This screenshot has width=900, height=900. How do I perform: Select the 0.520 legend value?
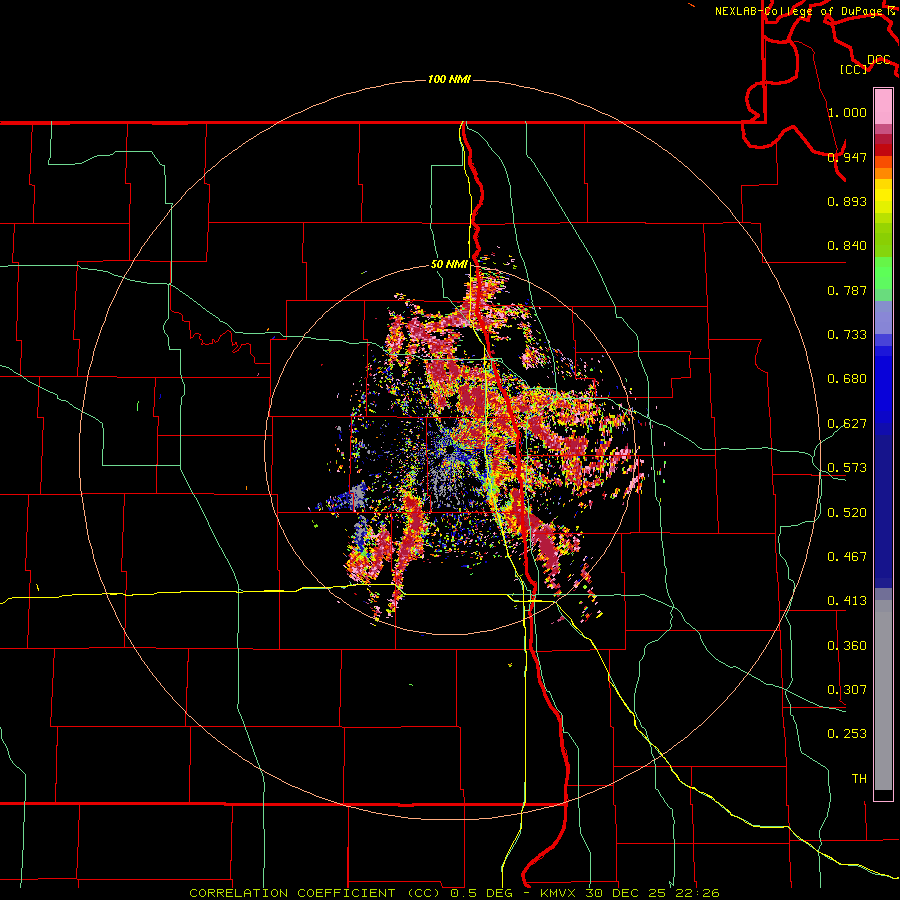point(847,513)
